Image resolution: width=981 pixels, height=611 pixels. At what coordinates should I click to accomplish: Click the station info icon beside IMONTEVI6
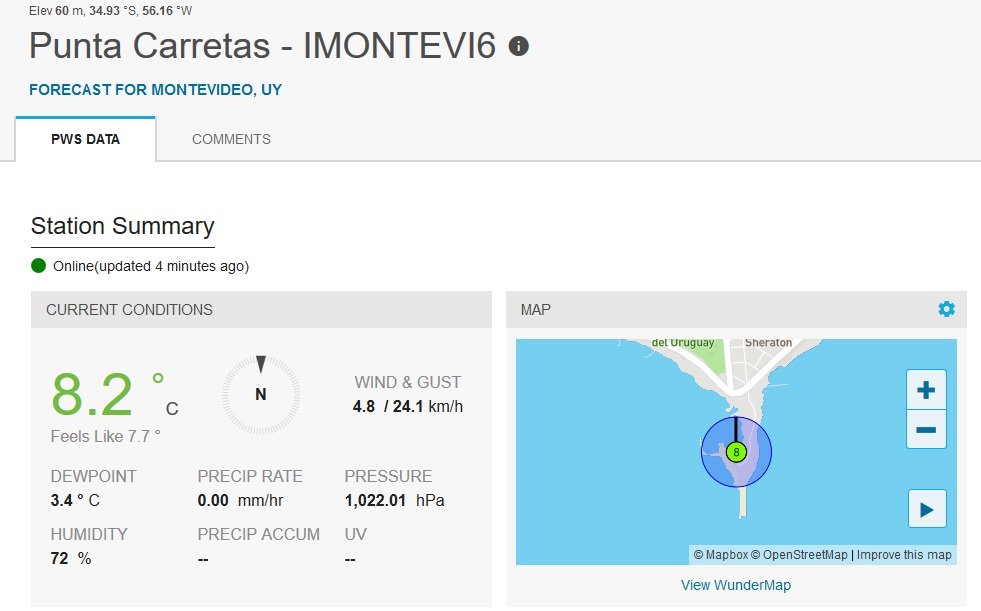pos(518,46)
